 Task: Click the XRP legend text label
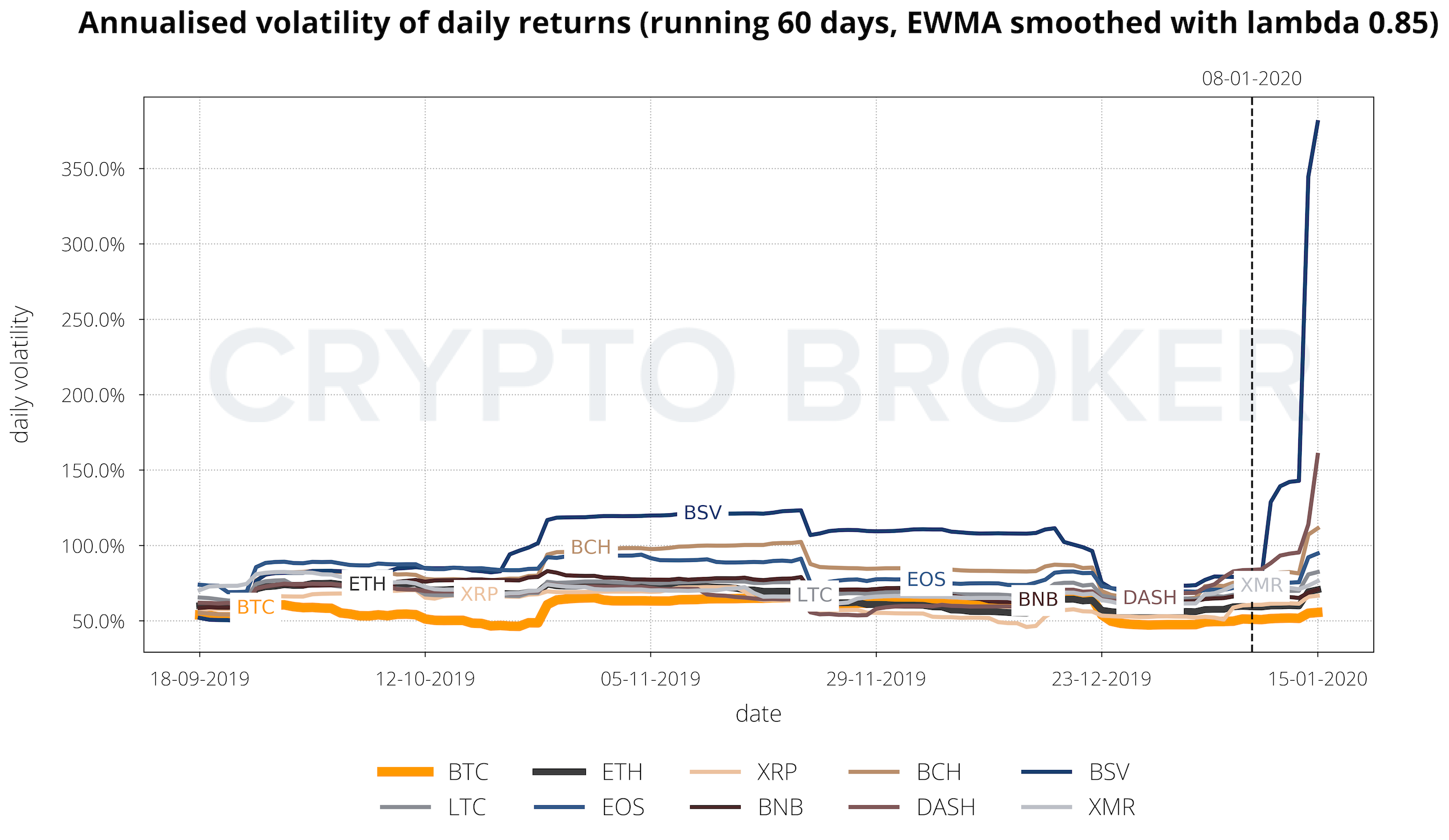(777, 772)
